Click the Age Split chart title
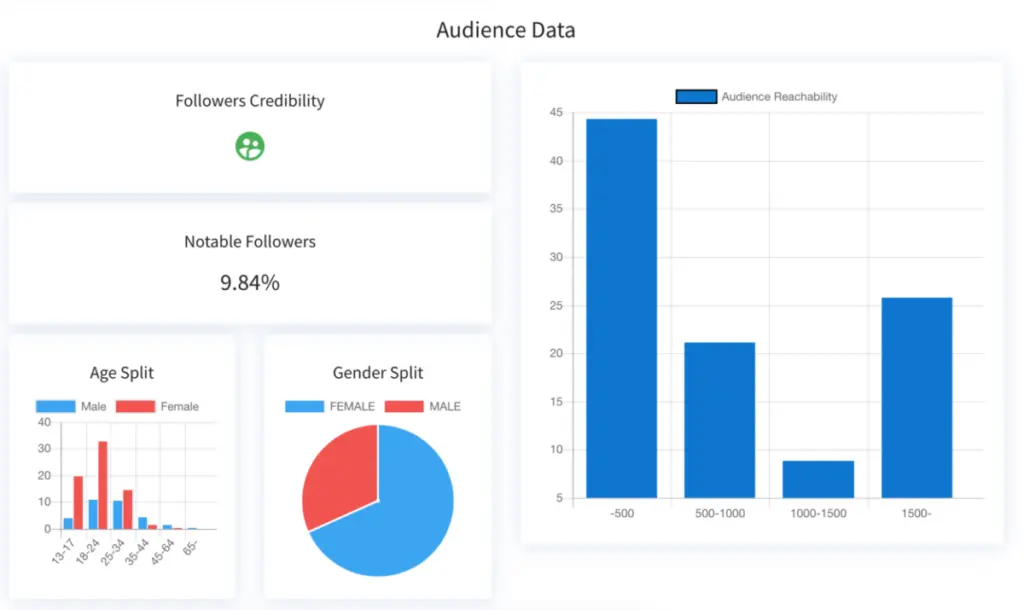 click(x=122, y=373)
